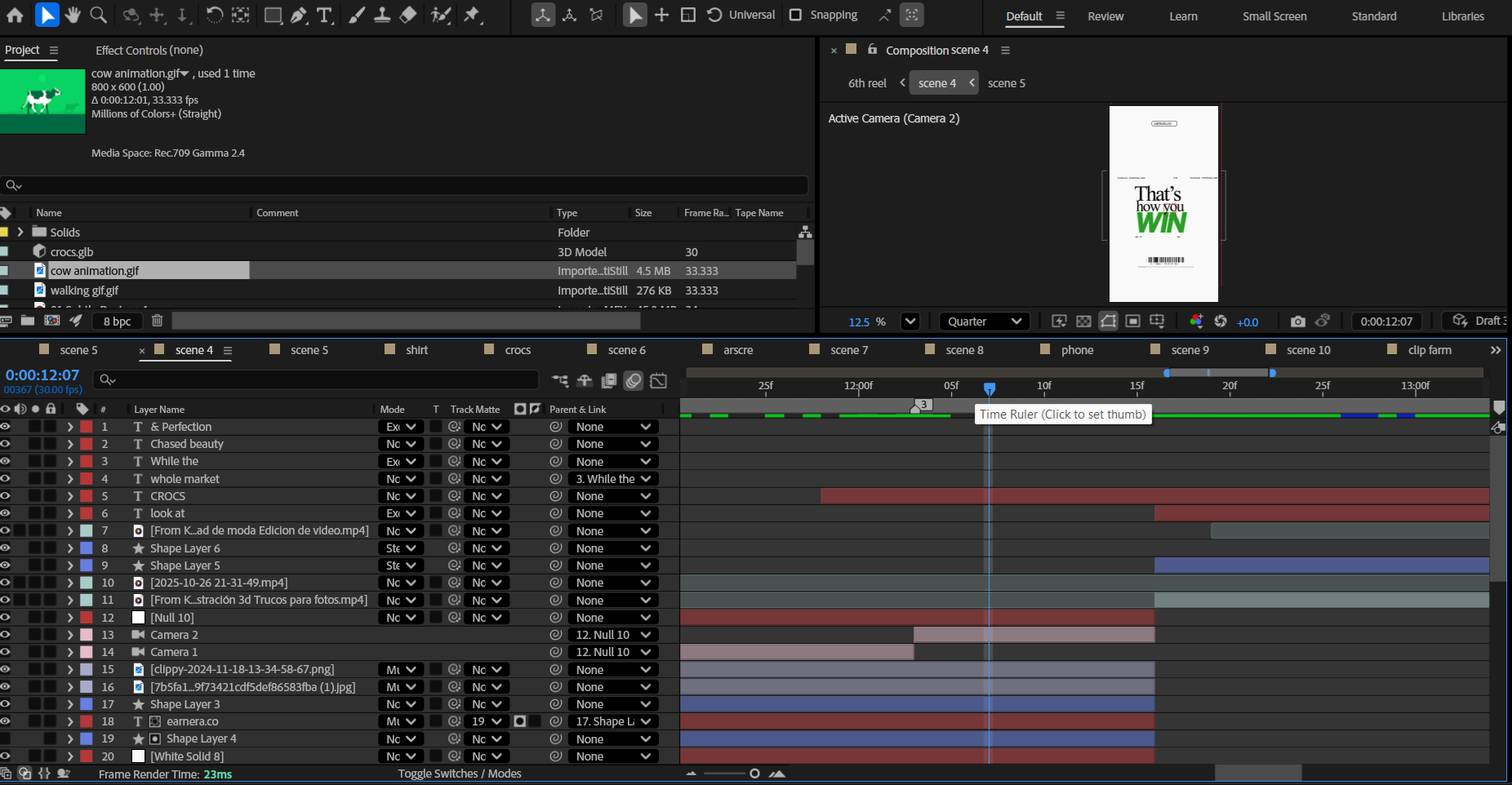Open the Review workspace
The height and width of the screenshot is (785, 1512).
click(1105, 16)
